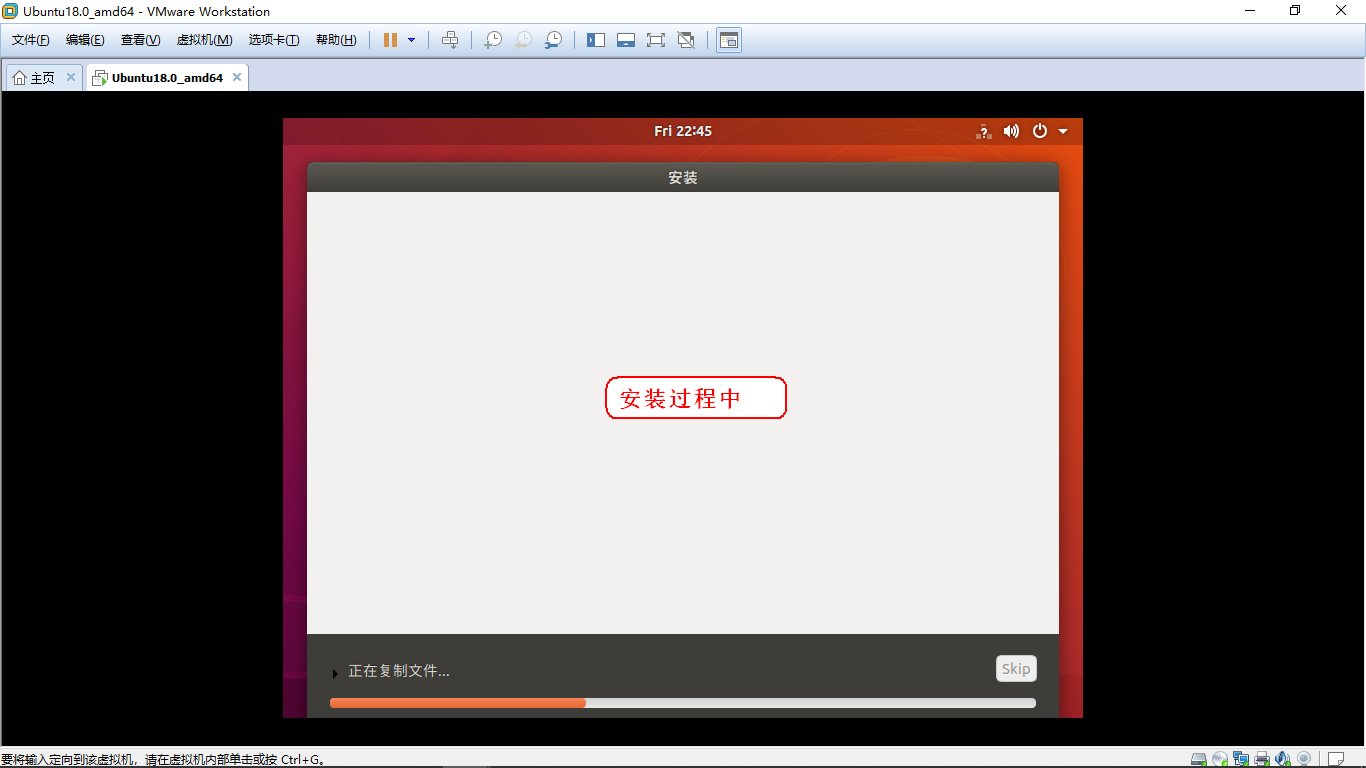Click the hard disk device status icon

pyautogui.click(x=1198, y=759)
